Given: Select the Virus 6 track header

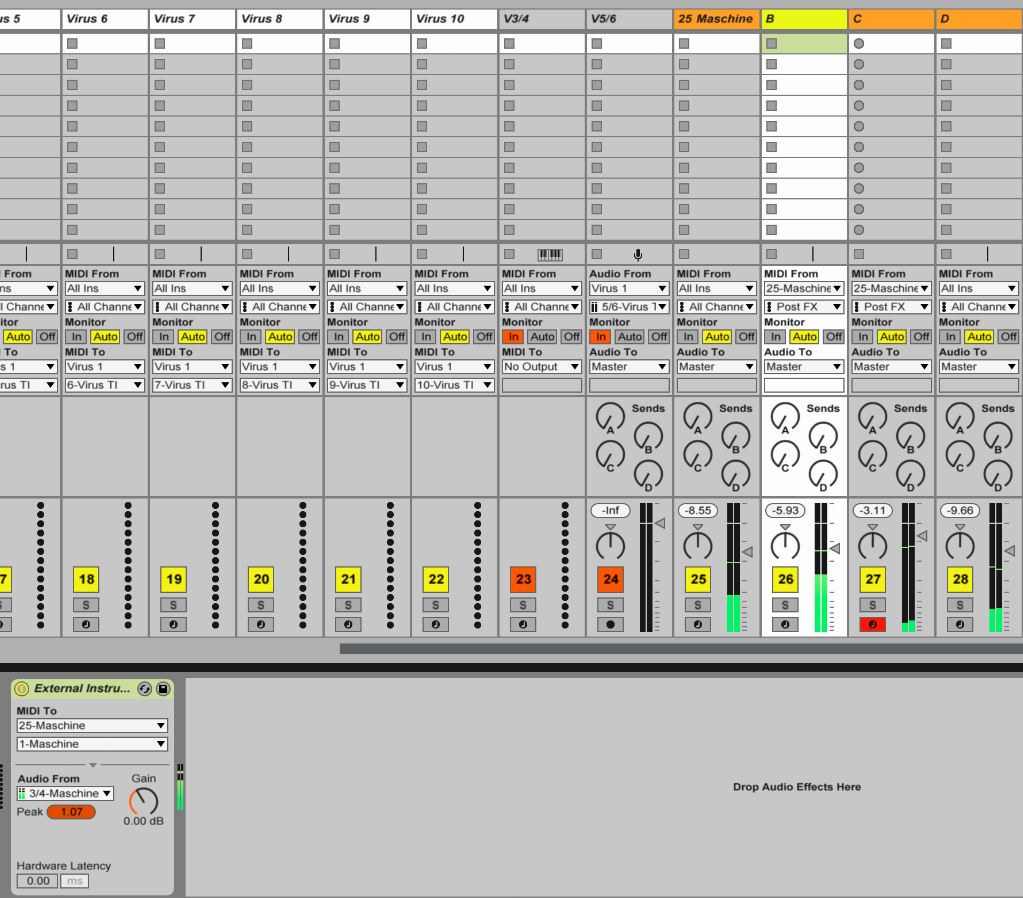Looking at the screenshot, I should pos(105,19).
